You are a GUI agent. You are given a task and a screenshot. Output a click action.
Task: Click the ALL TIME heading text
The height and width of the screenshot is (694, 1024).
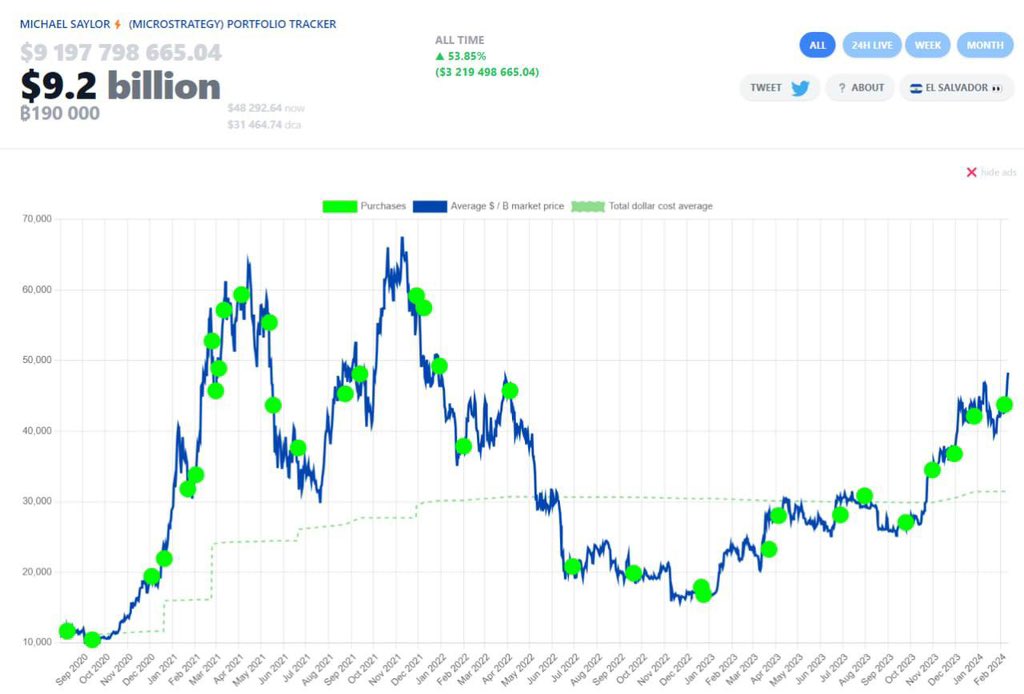pyautogui.click(x=460, y=40)
